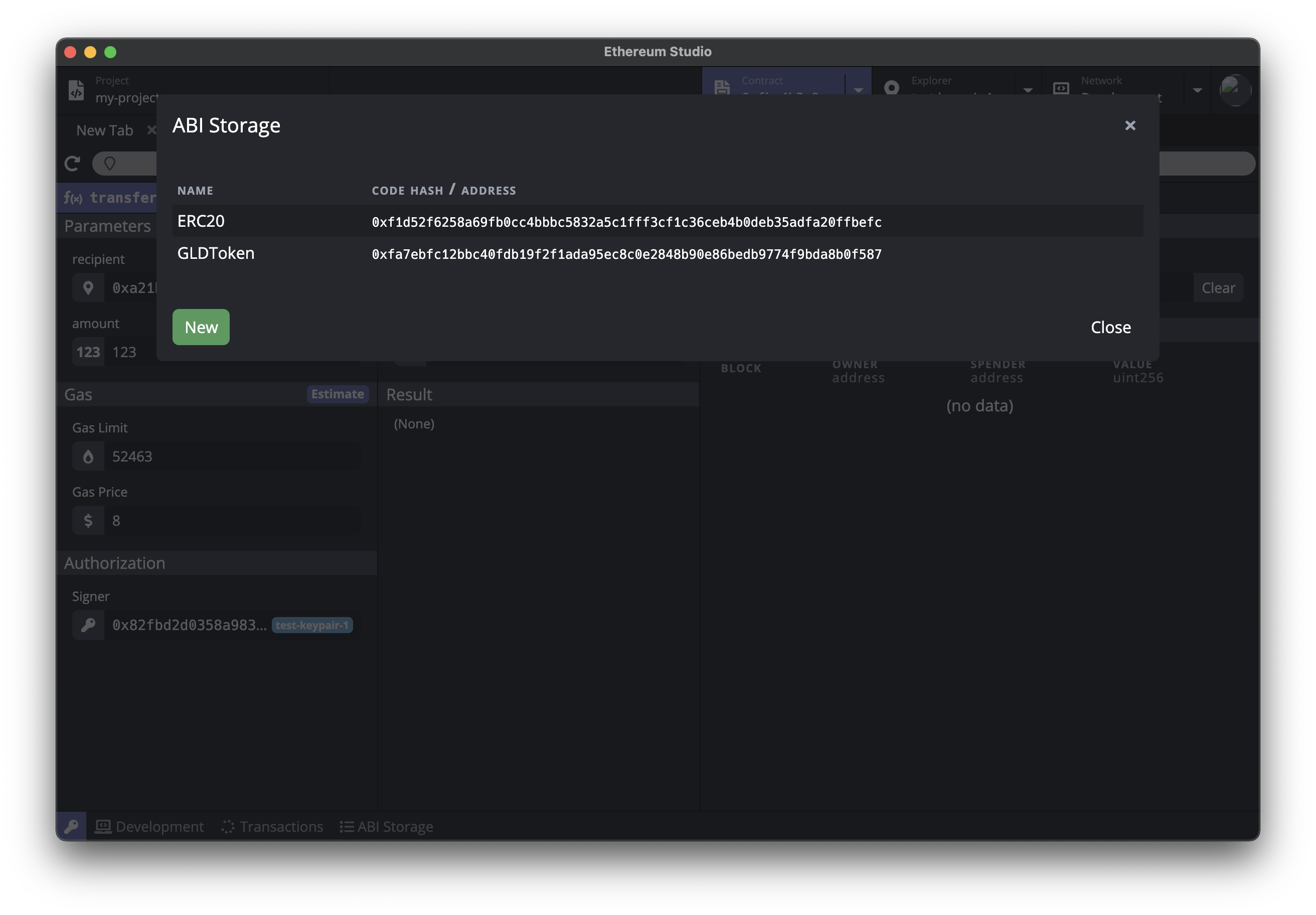Close the ABI Storage dialog with the X
The image size is (1316, 915).
click(1130, 125)
